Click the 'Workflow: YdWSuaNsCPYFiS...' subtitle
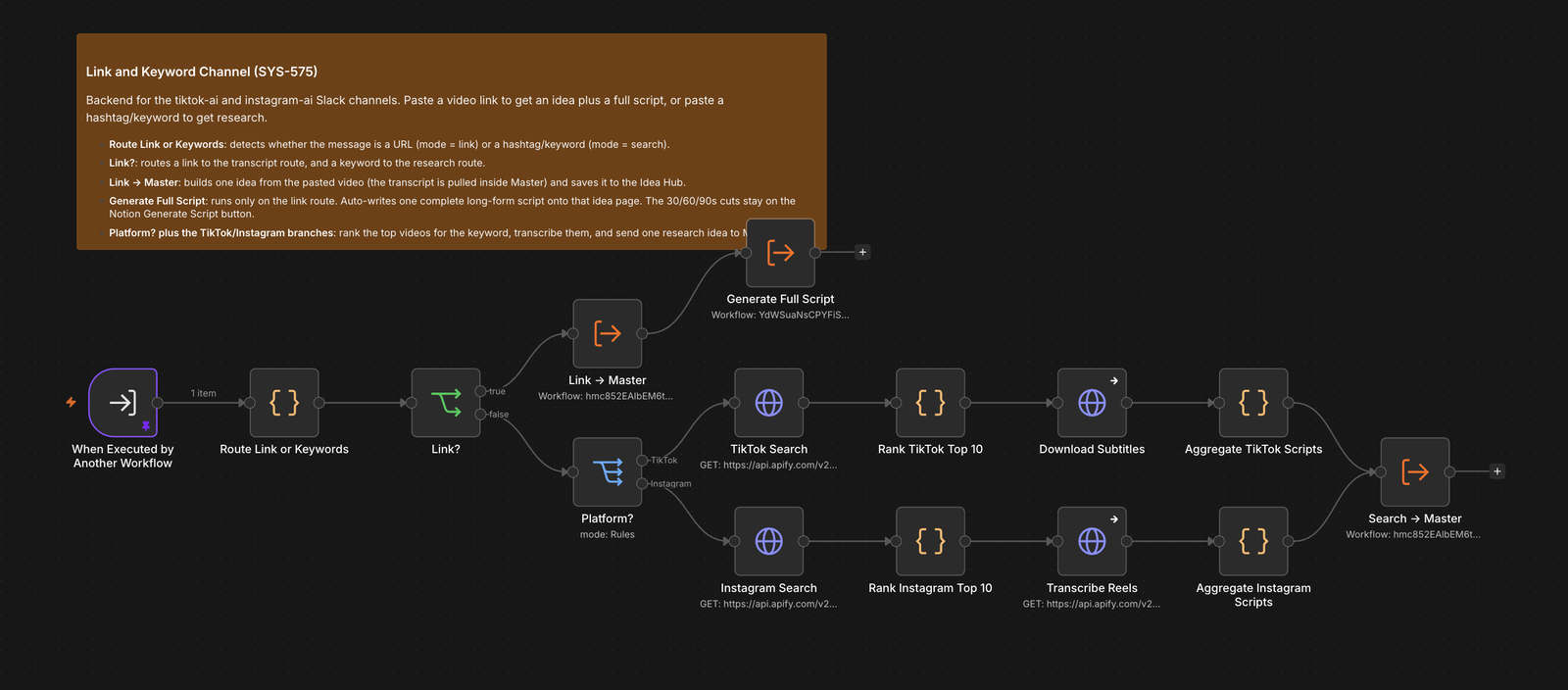This screenshot has width=1568, height=690. [780, 315]
